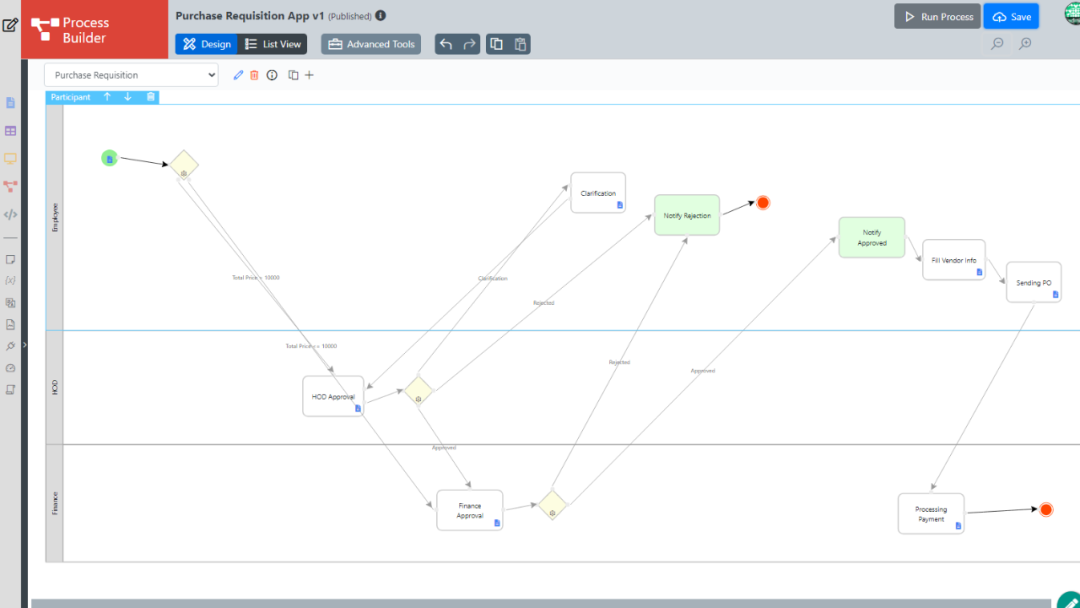Screen dimensions: 1080x608
Task: Select the end event after Notify Rejection
Action: (763, 202)
